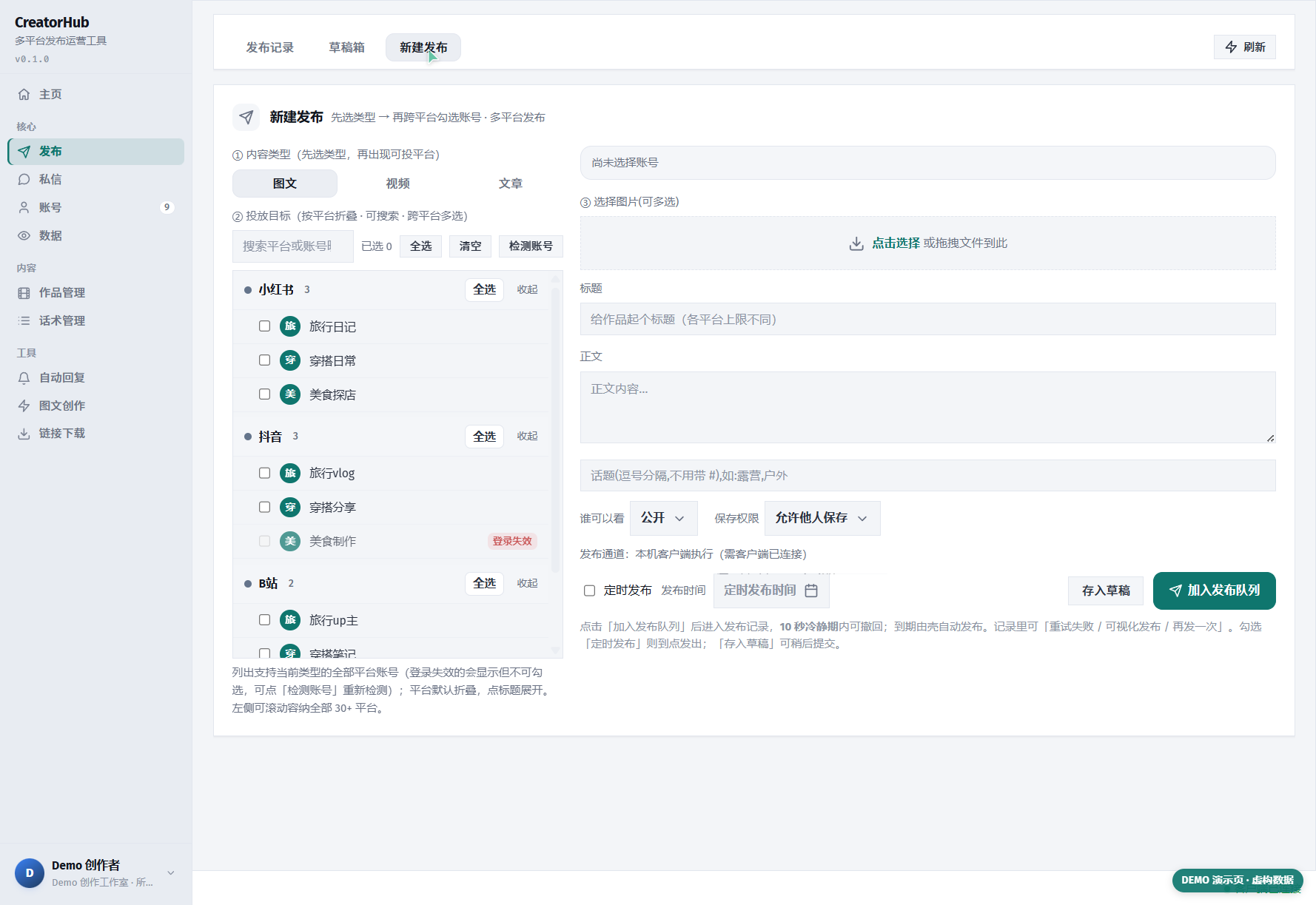Click the 自动回复 bell icon

[24, 377]
